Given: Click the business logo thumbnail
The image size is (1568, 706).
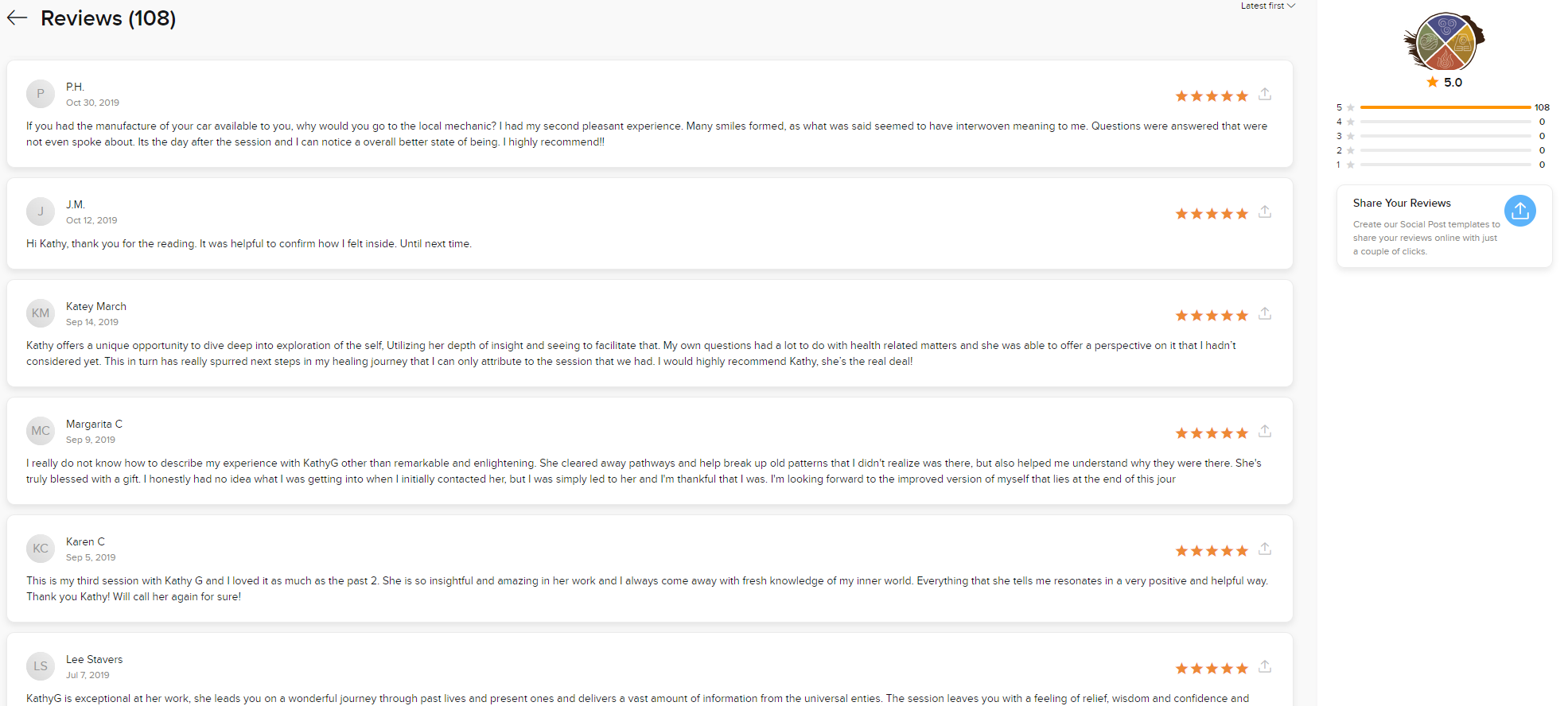Looking at the screenshot, I should point(1445,41).
